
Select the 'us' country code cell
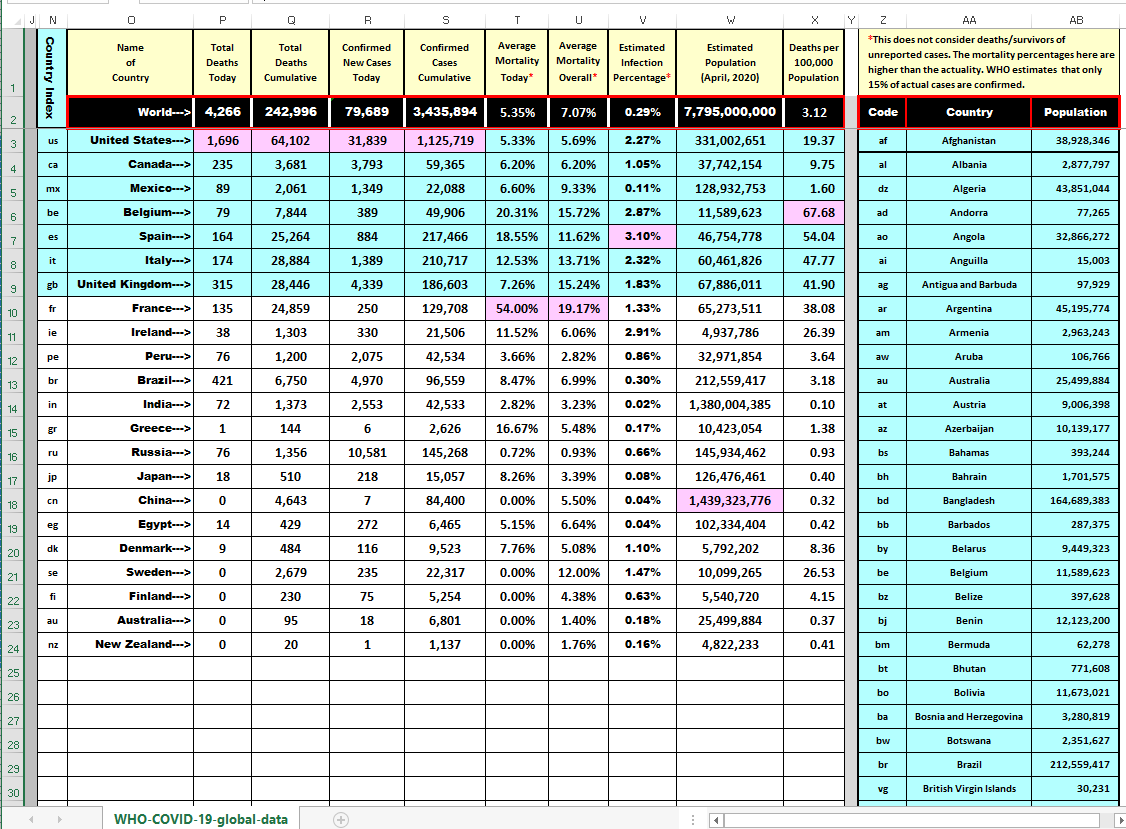click(x=52, y=141)
